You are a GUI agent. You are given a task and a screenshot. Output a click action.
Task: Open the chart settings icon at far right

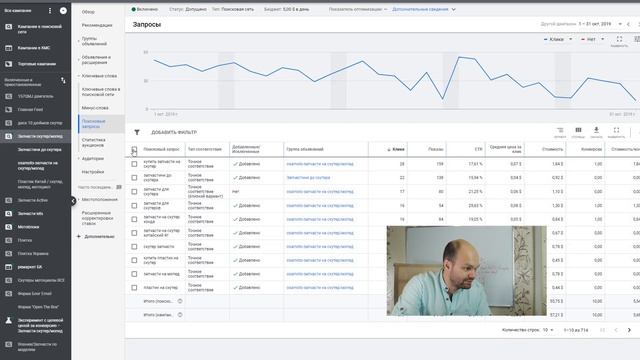[x=637, y=39]
